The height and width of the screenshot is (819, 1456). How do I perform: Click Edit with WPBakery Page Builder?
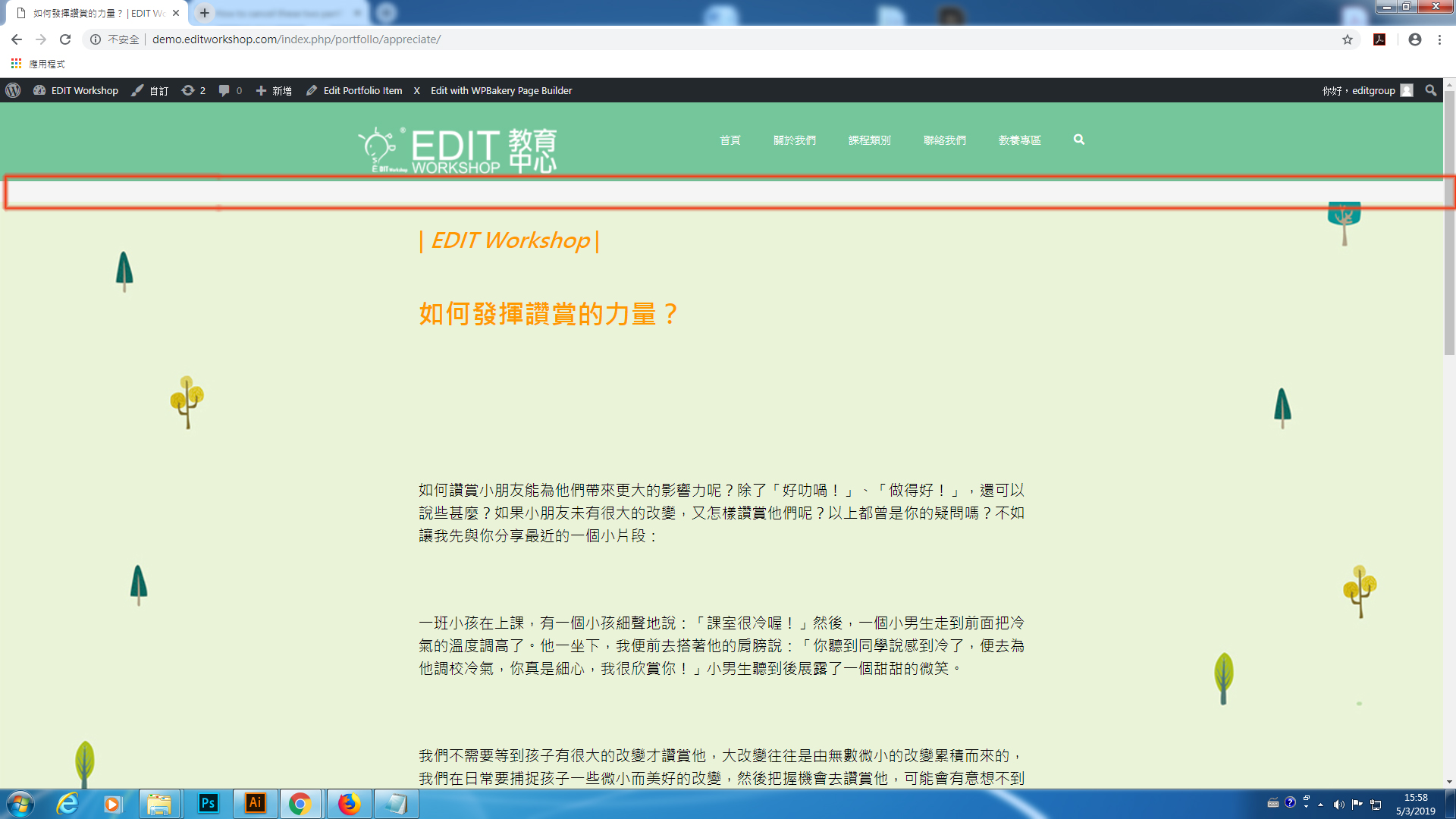(500, 90)
